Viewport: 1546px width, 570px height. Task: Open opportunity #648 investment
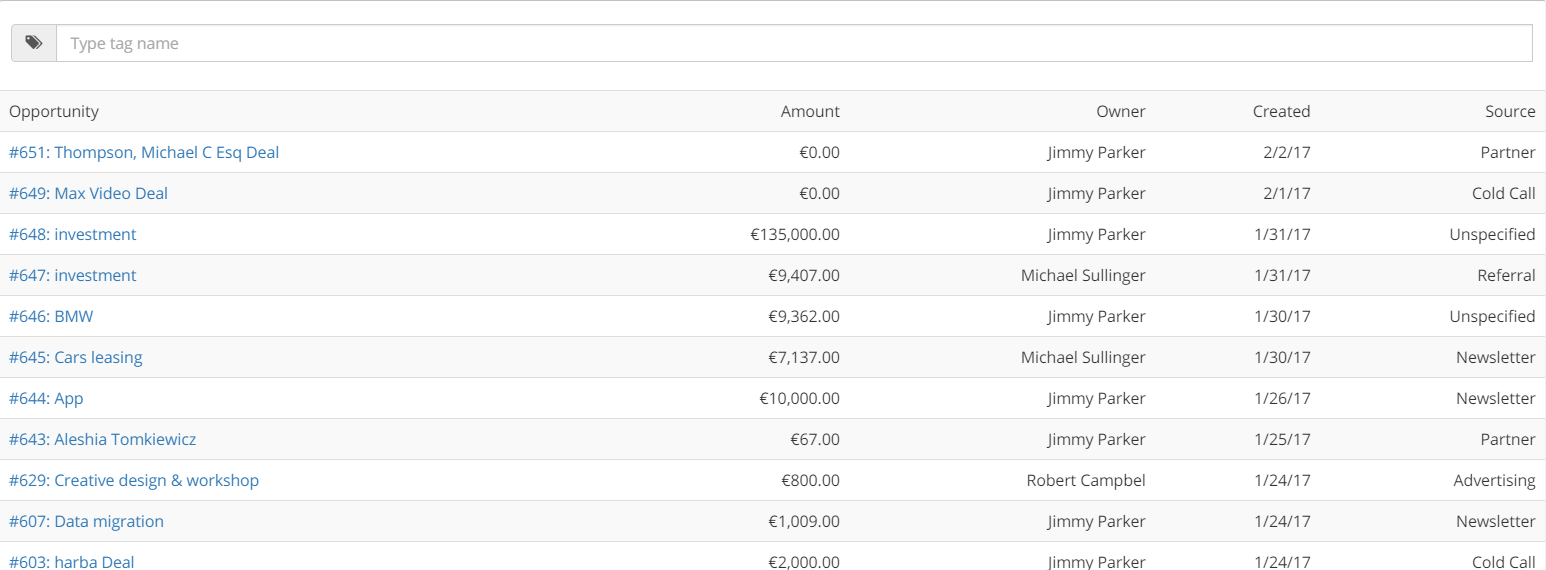coord(72,234)
